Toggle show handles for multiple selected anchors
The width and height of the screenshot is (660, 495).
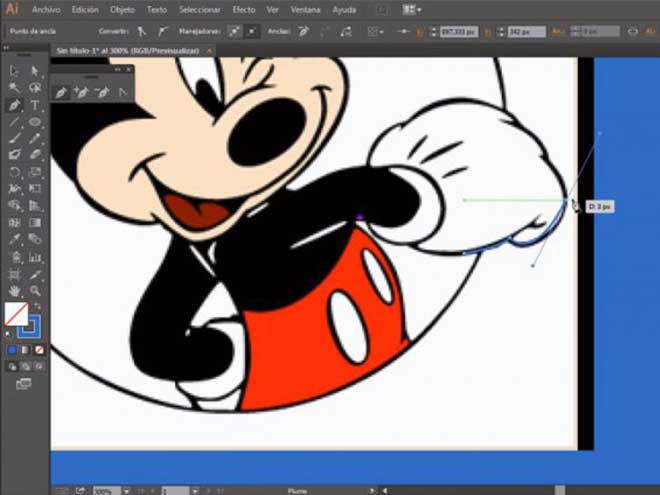233,33
